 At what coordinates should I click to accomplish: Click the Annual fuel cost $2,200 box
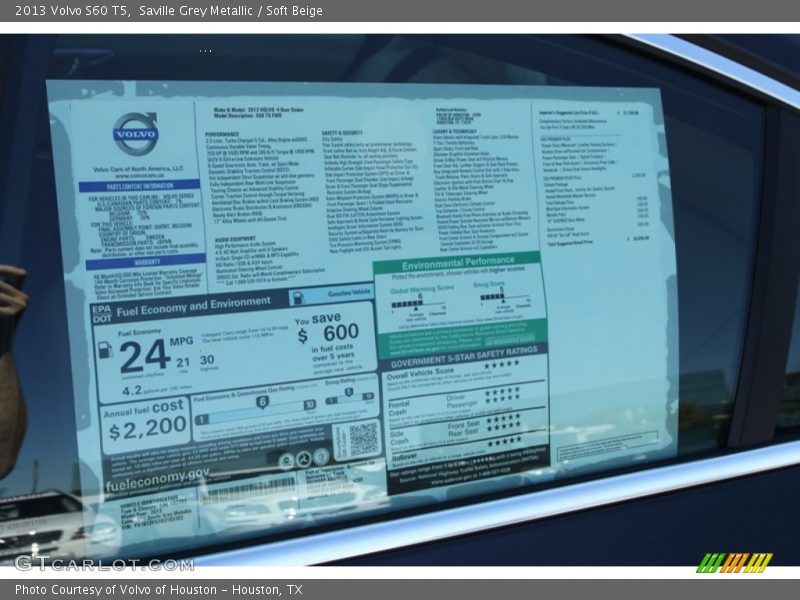[145, 427]
